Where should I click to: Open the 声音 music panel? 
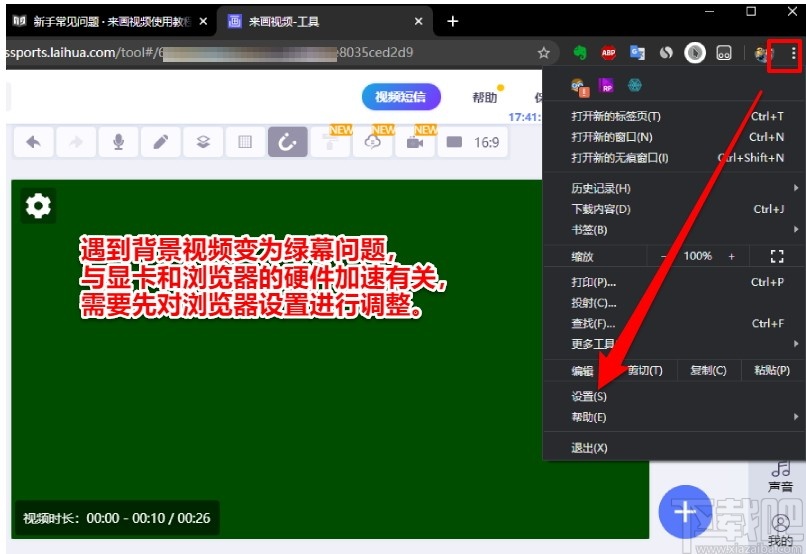780,476
